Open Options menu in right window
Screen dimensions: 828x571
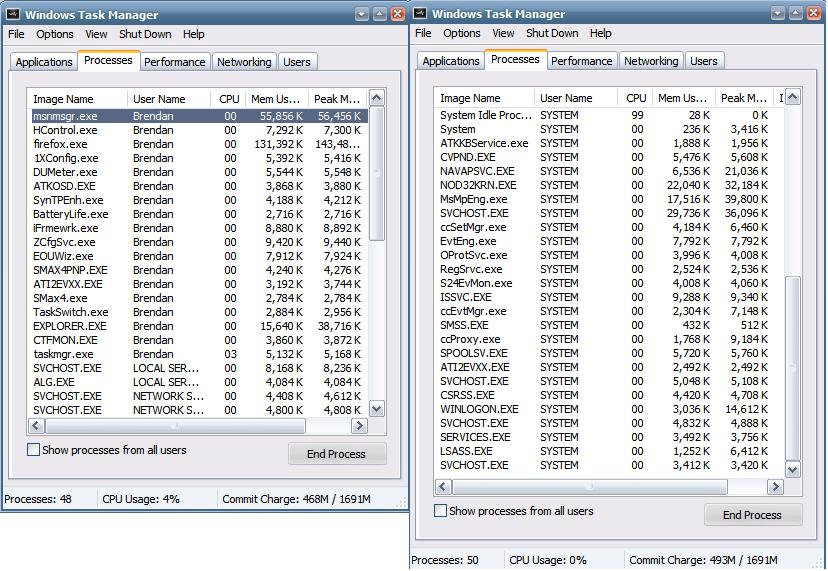pyautogui.click(x=462, y=33)
